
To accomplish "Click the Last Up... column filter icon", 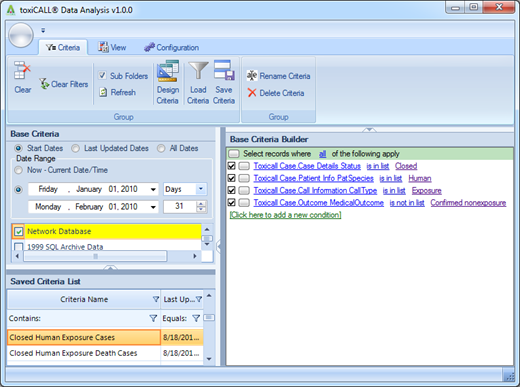I will tap(199, 299).
